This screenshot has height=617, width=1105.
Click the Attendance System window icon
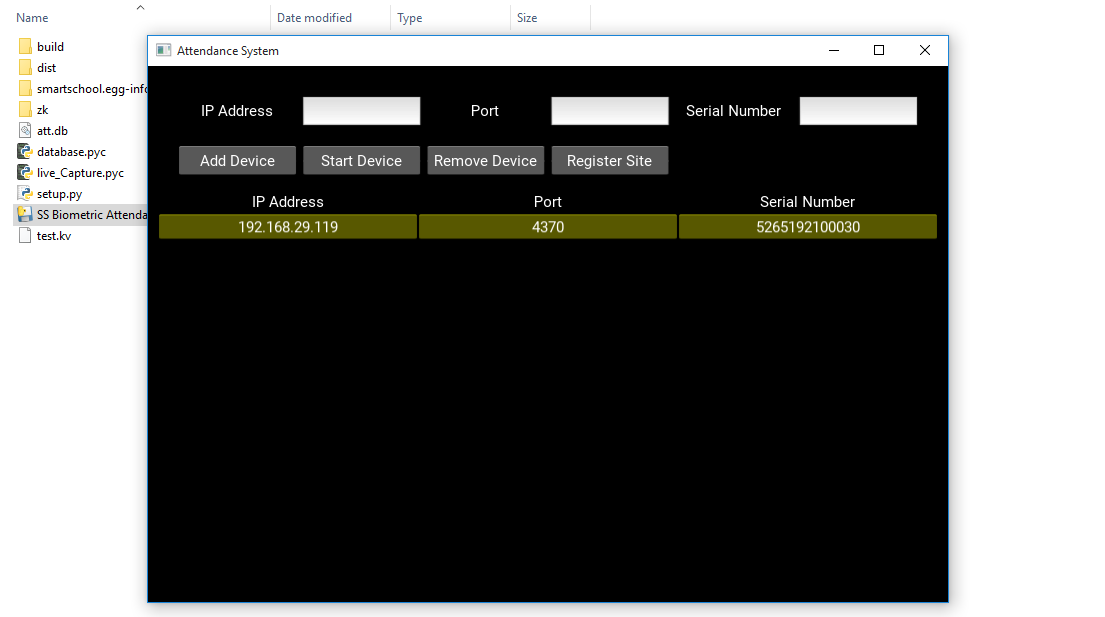[164, 51]
